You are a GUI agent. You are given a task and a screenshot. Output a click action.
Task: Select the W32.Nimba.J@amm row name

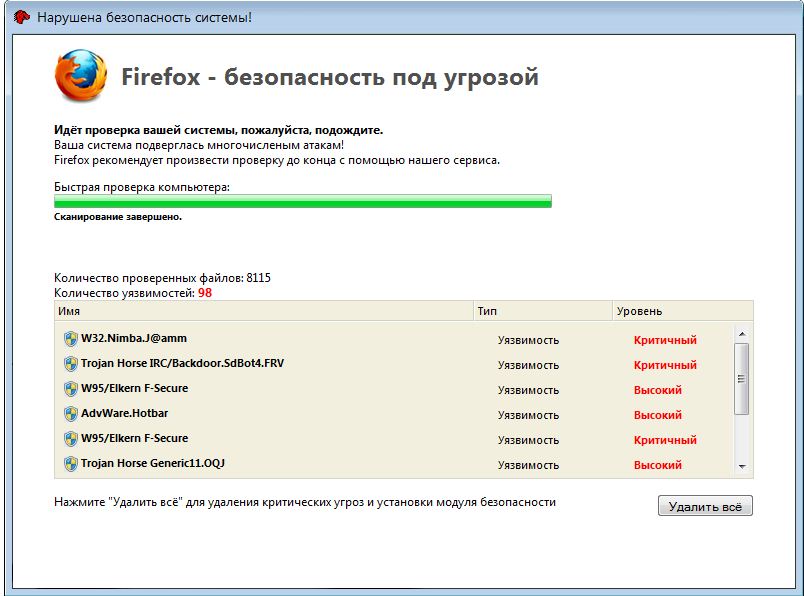click(134, 339)
